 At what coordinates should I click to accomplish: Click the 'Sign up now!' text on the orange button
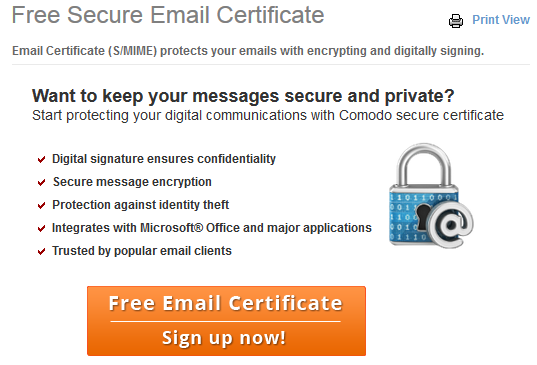pyautogui.click(x=224, y=338)
